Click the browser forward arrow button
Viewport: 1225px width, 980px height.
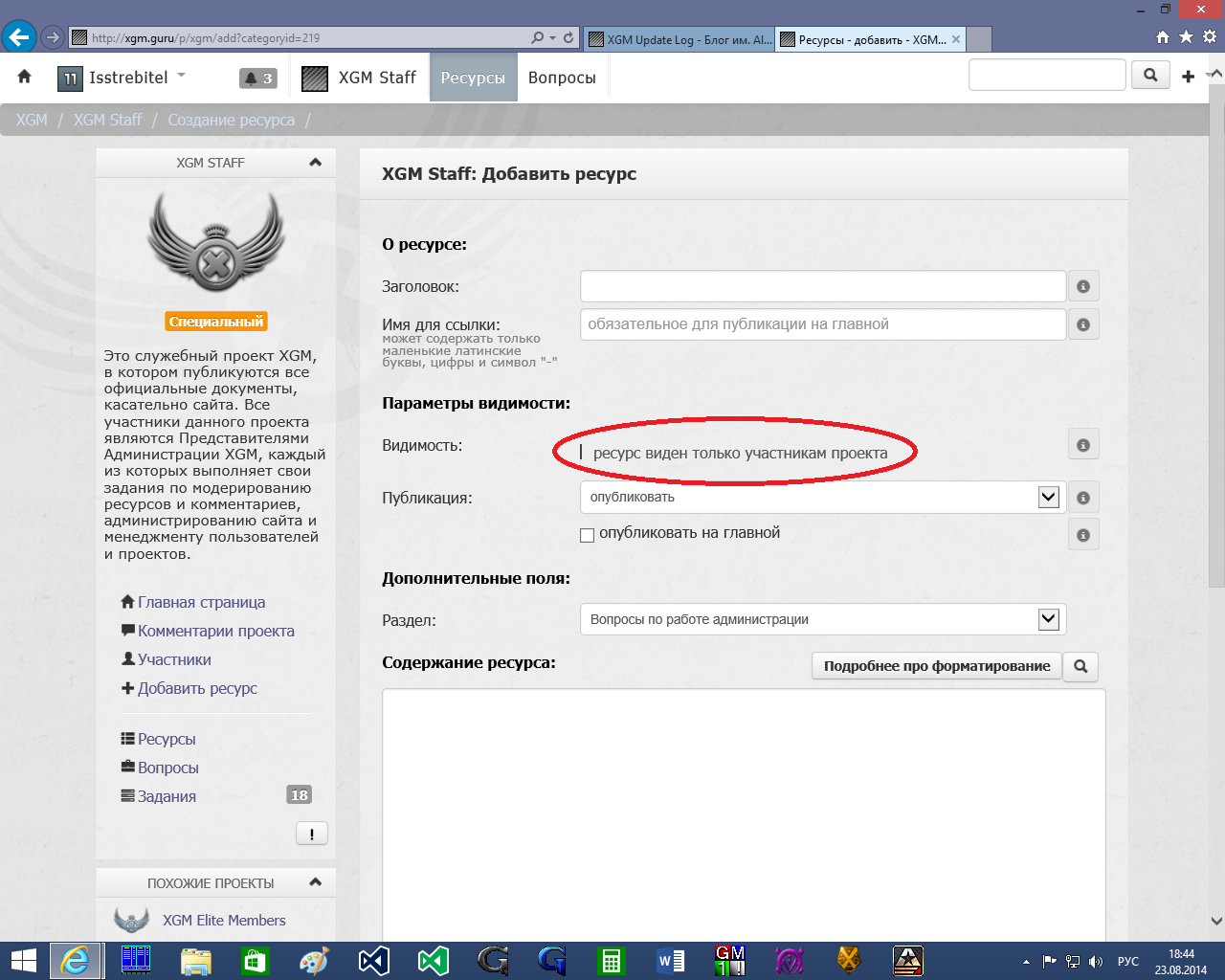pyautogui.click(x=53, y=38)
